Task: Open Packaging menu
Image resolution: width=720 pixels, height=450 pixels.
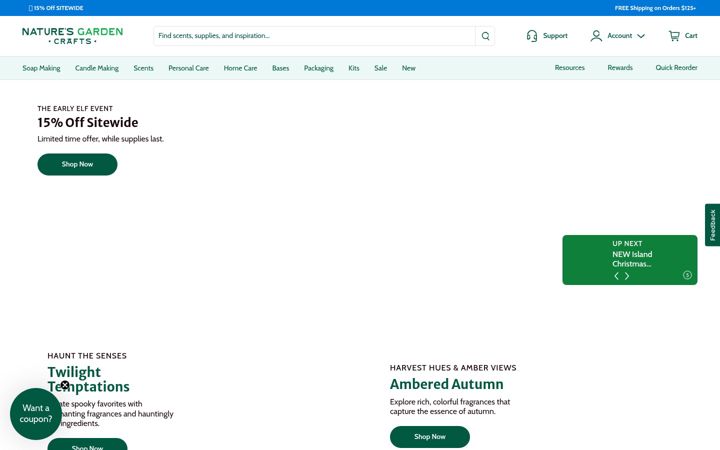Action: 319,68
